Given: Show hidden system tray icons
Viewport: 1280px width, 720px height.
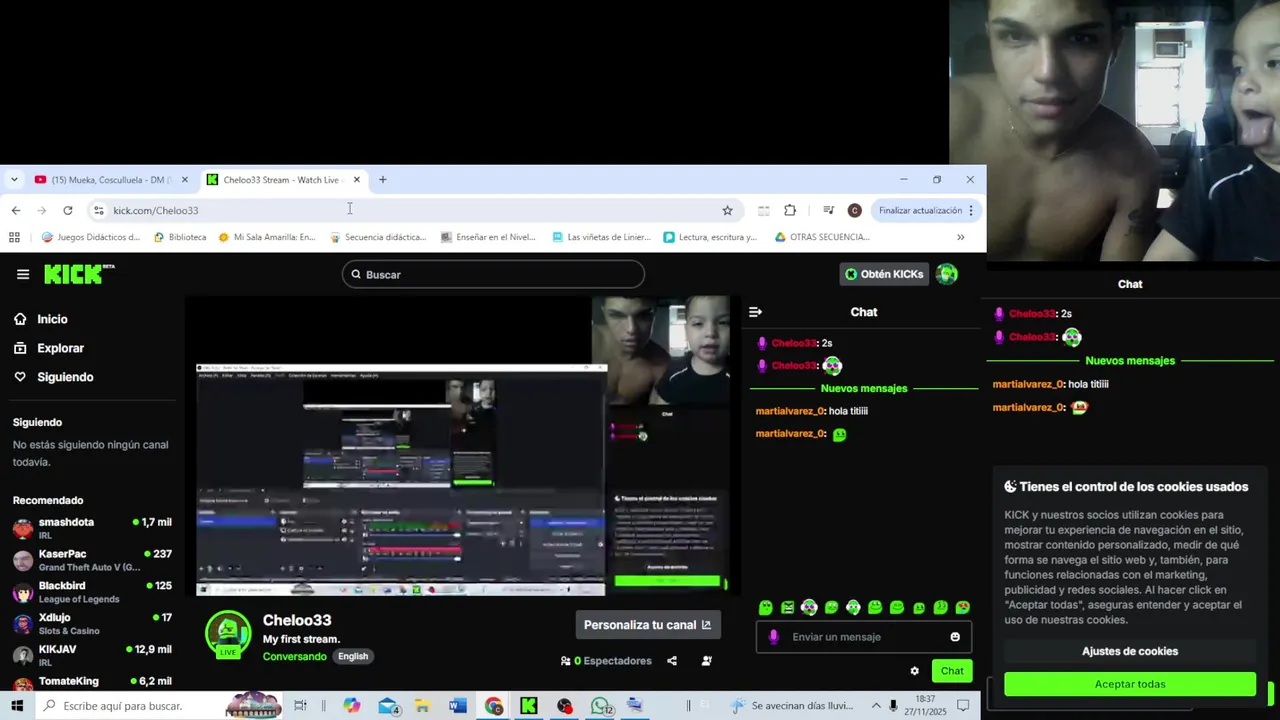Looking at the screenshot, I should pyautogui.click(x=876, y=706).
